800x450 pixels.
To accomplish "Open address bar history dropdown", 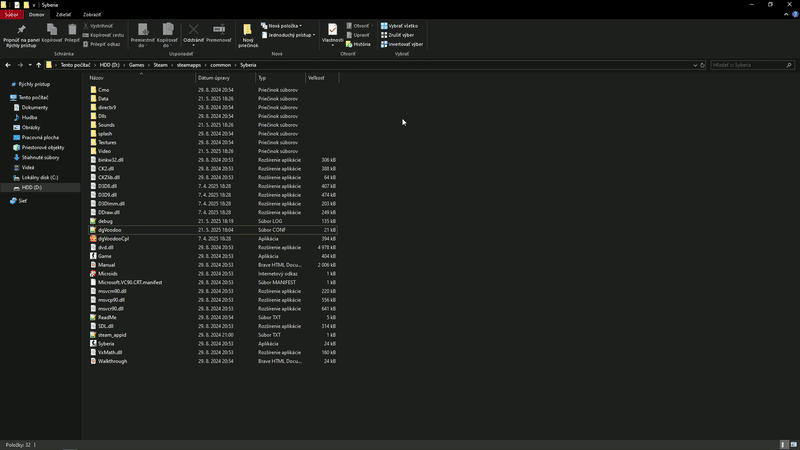I will (x=694, y=65).
